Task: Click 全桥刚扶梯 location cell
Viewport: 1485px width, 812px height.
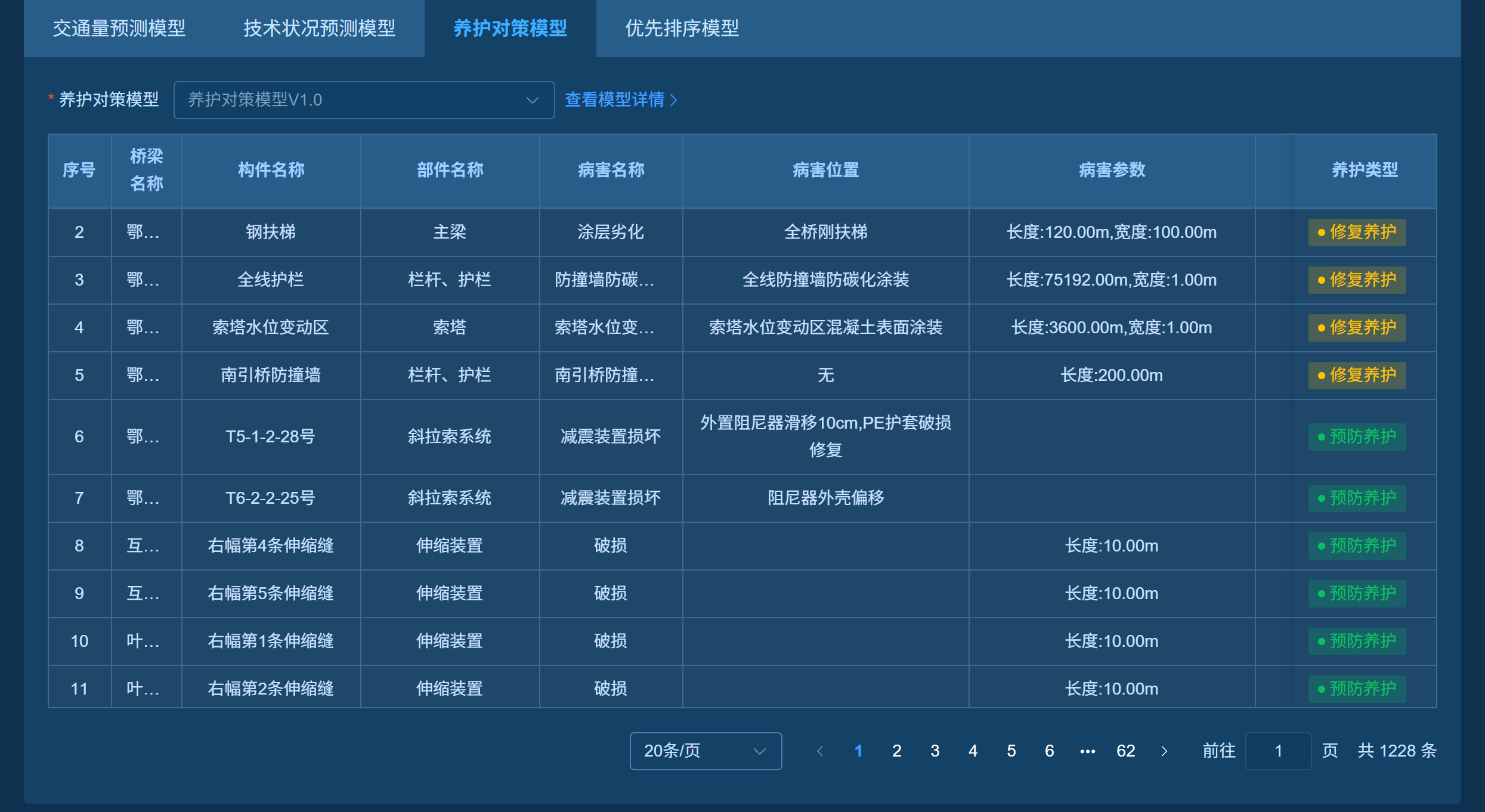Action: (x=826, y=232)
